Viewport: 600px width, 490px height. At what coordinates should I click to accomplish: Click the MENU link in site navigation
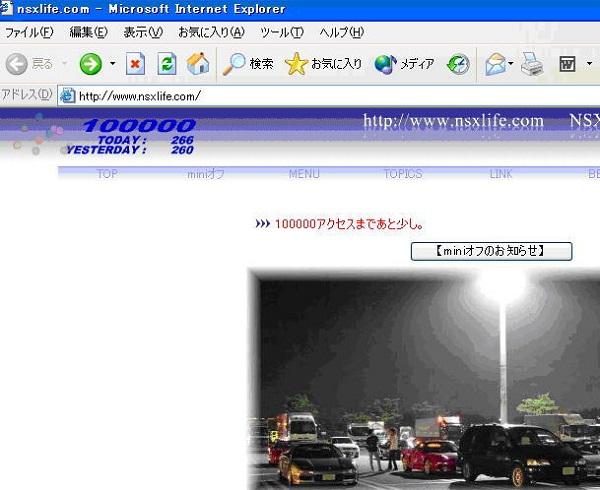(x=304, y=174)
